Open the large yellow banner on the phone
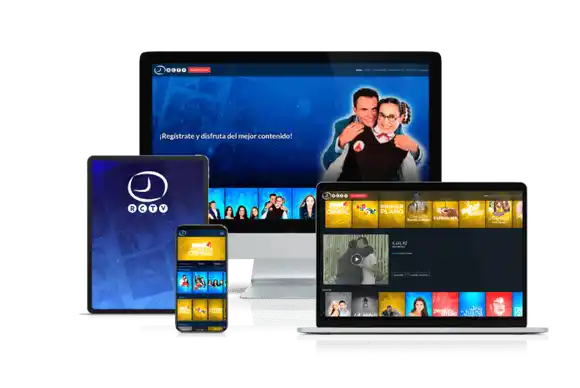Screen dimensions: 580x388 click(202, 249)
